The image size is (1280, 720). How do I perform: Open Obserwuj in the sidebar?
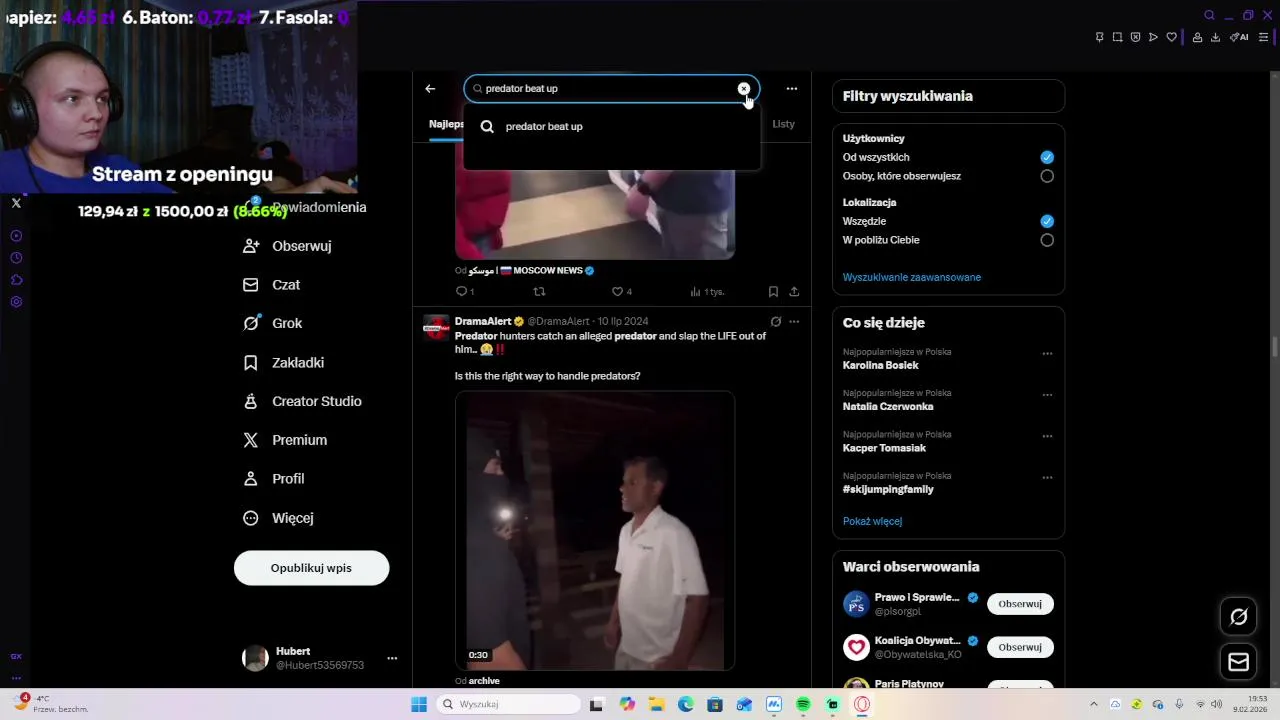[287, 246]
